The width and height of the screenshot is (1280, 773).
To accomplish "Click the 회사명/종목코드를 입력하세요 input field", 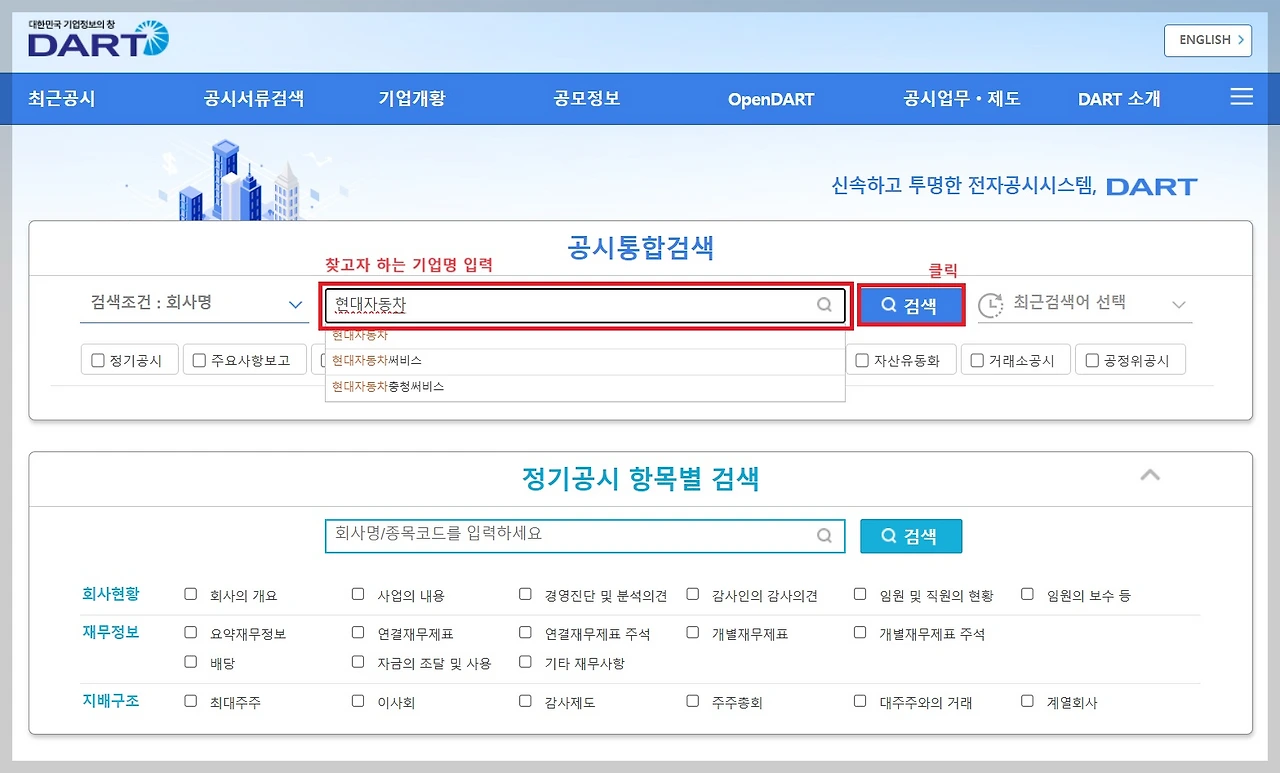I will click(x=585, y=535).
